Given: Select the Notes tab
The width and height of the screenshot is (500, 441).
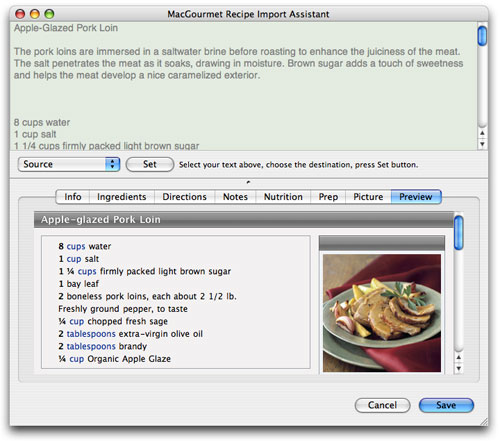Looking at the screenshot, I should pos(235,197).
